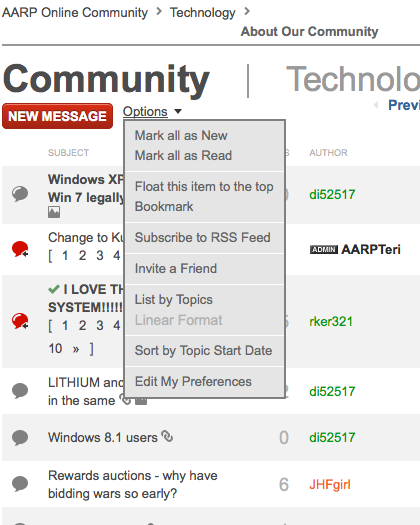Click the green checkmark solved icon on I LOVE thread

[54, 289]
